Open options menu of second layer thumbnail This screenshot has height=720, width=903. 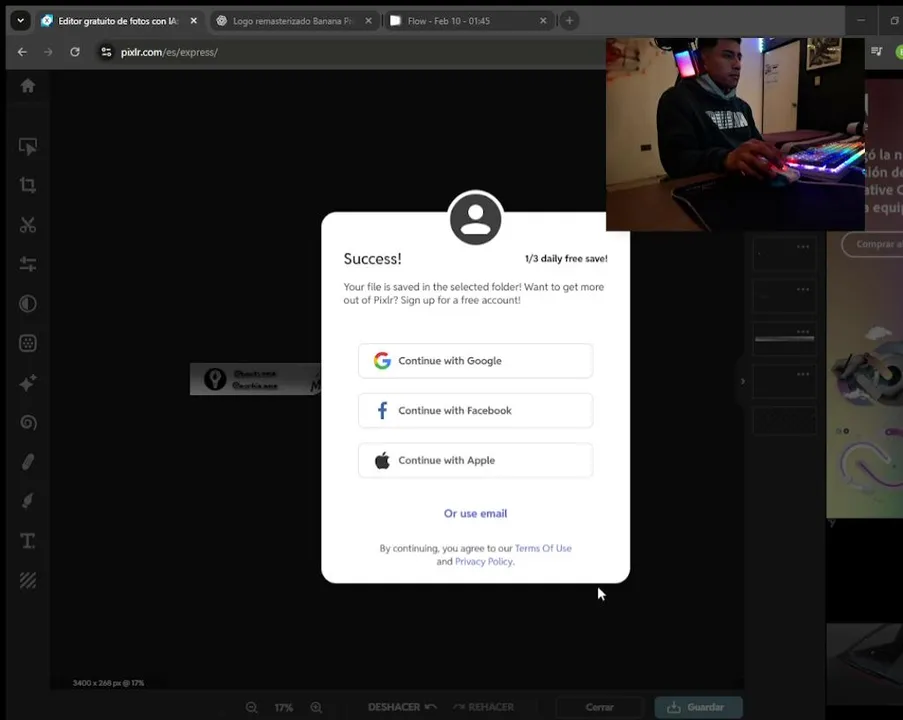tap(803, 289)
